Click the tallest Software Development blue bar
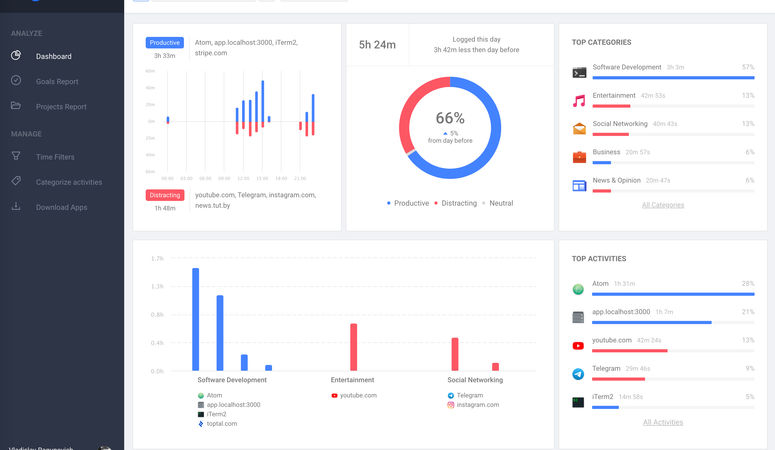 click(x=196, y=319)
